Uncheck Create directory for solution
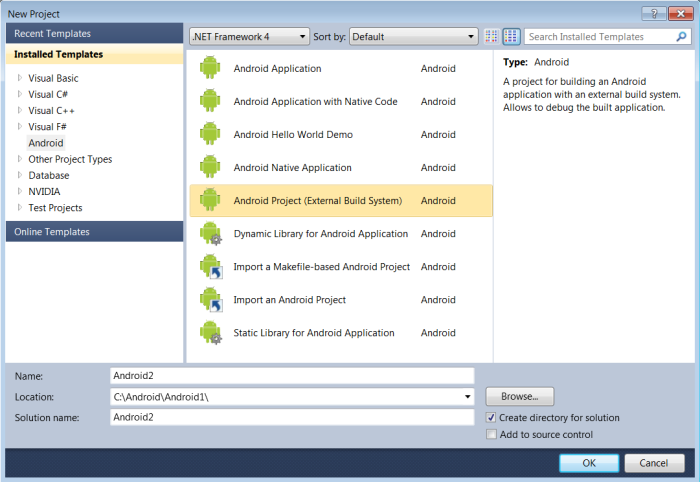The height and width of the screenshot is (482, 700). pyautogui.click(x=491, y=418)
